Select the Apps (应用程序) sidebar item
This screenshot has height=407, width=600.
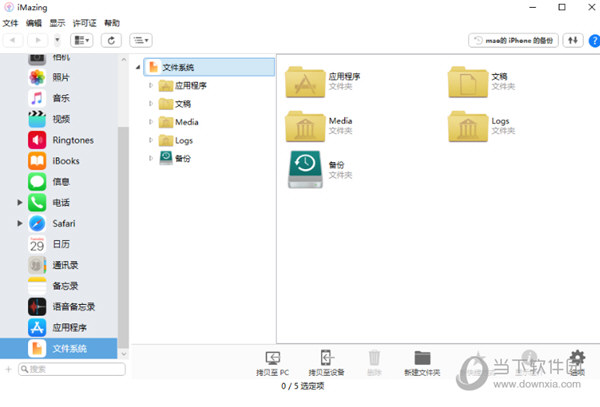point(59,328)
